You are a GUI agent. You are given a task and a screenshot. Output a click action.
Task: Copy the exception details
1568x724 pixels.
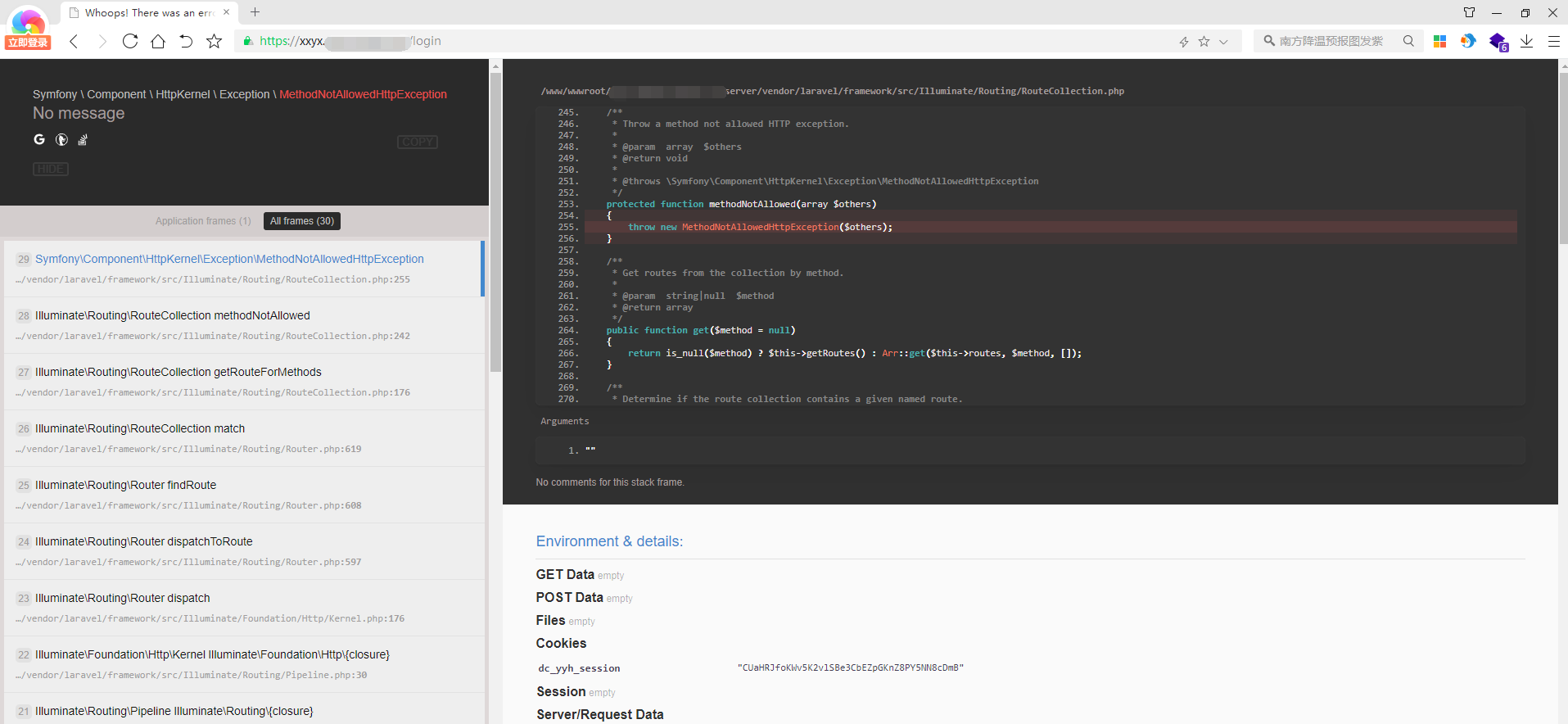(418, 142)
